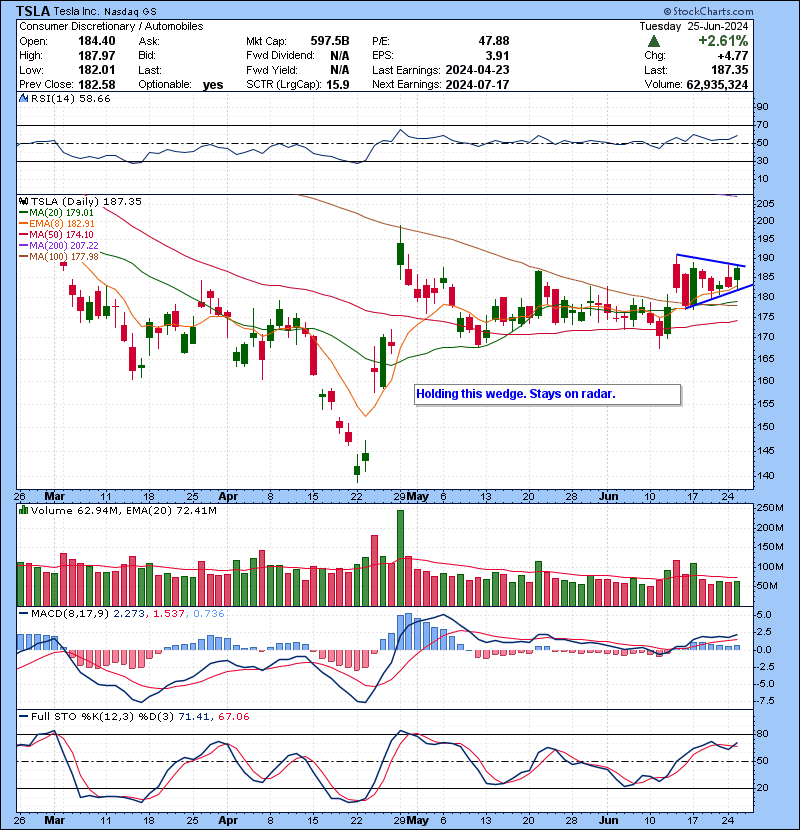Image resolution: width=800 pixels, height=830 pixels.
Task: Click the Next Earnings date 2024-07-17
Action: (x=478, y=85)
